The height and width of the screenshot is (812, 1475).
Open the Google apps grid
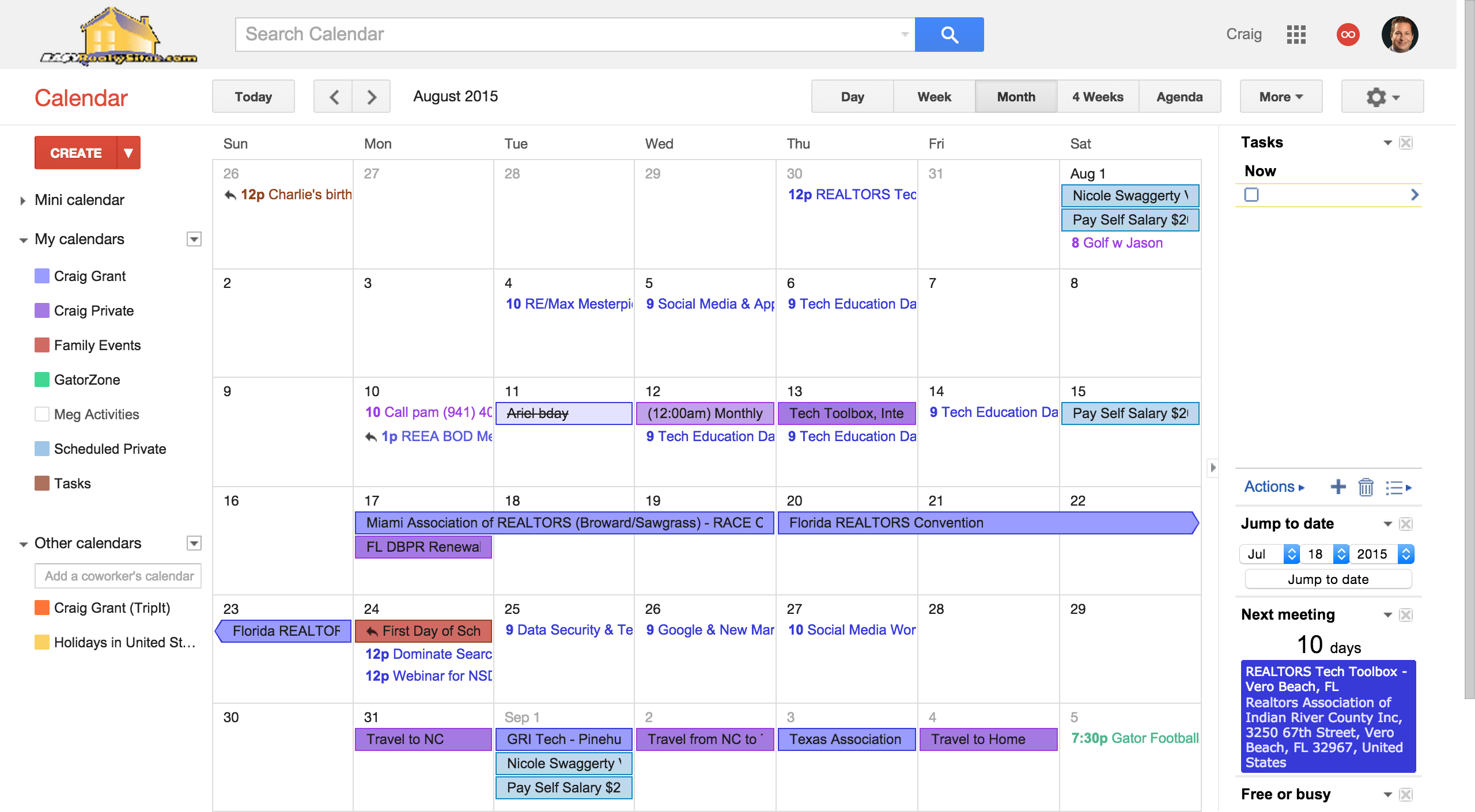pyautogui.click(x=1296, y=35)
